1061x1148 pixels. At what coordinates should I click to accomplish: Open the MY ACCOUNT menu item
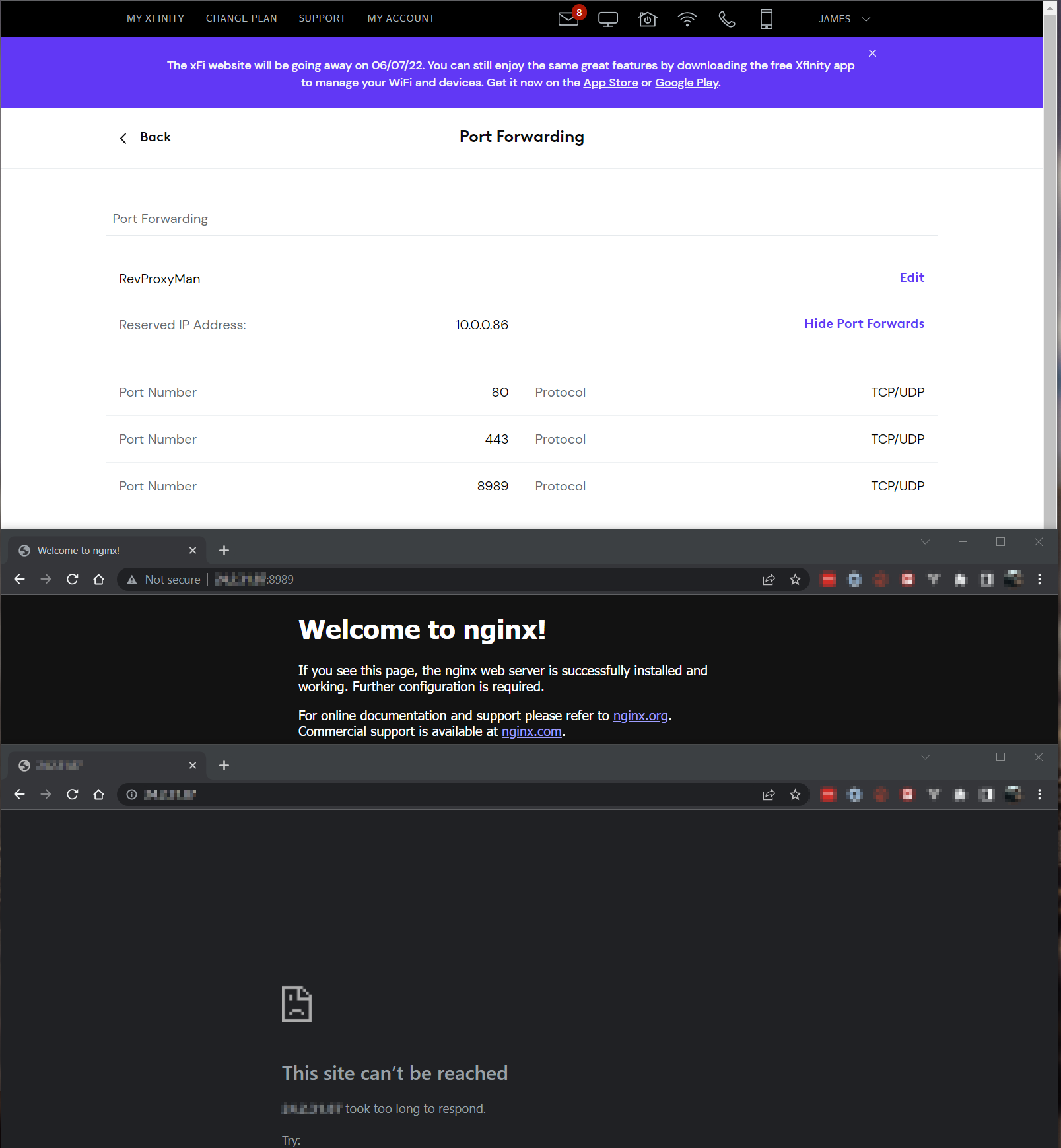click(401, 18)
